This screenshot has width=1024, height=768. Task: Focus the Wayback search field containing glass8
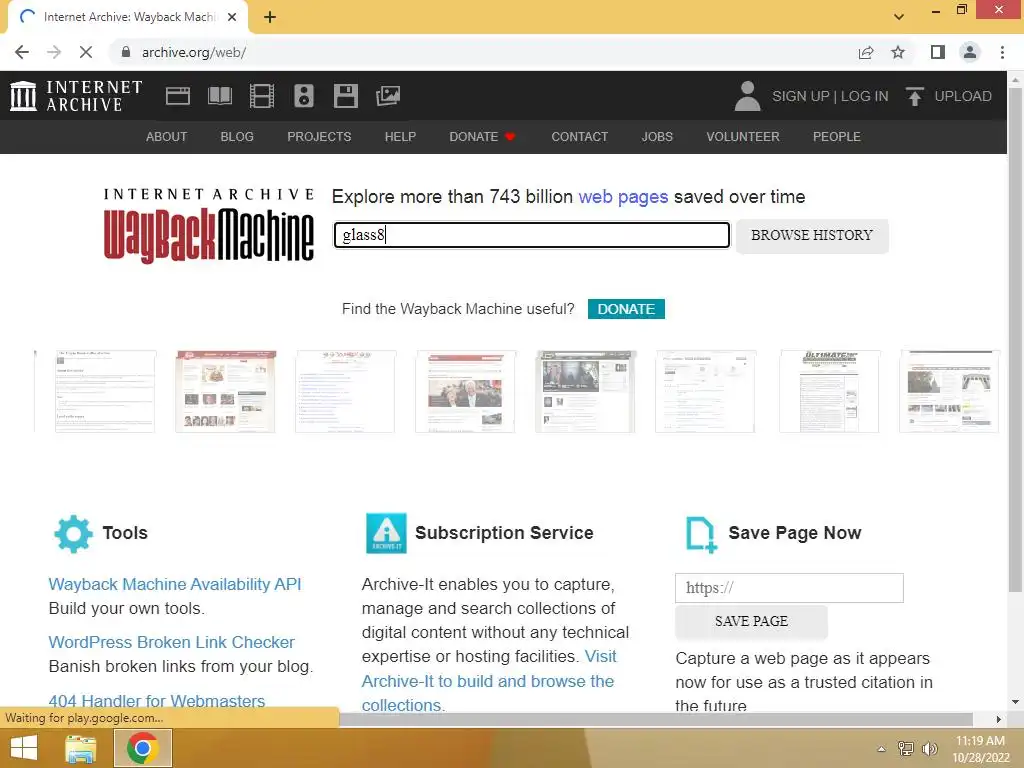click(532, 235)
